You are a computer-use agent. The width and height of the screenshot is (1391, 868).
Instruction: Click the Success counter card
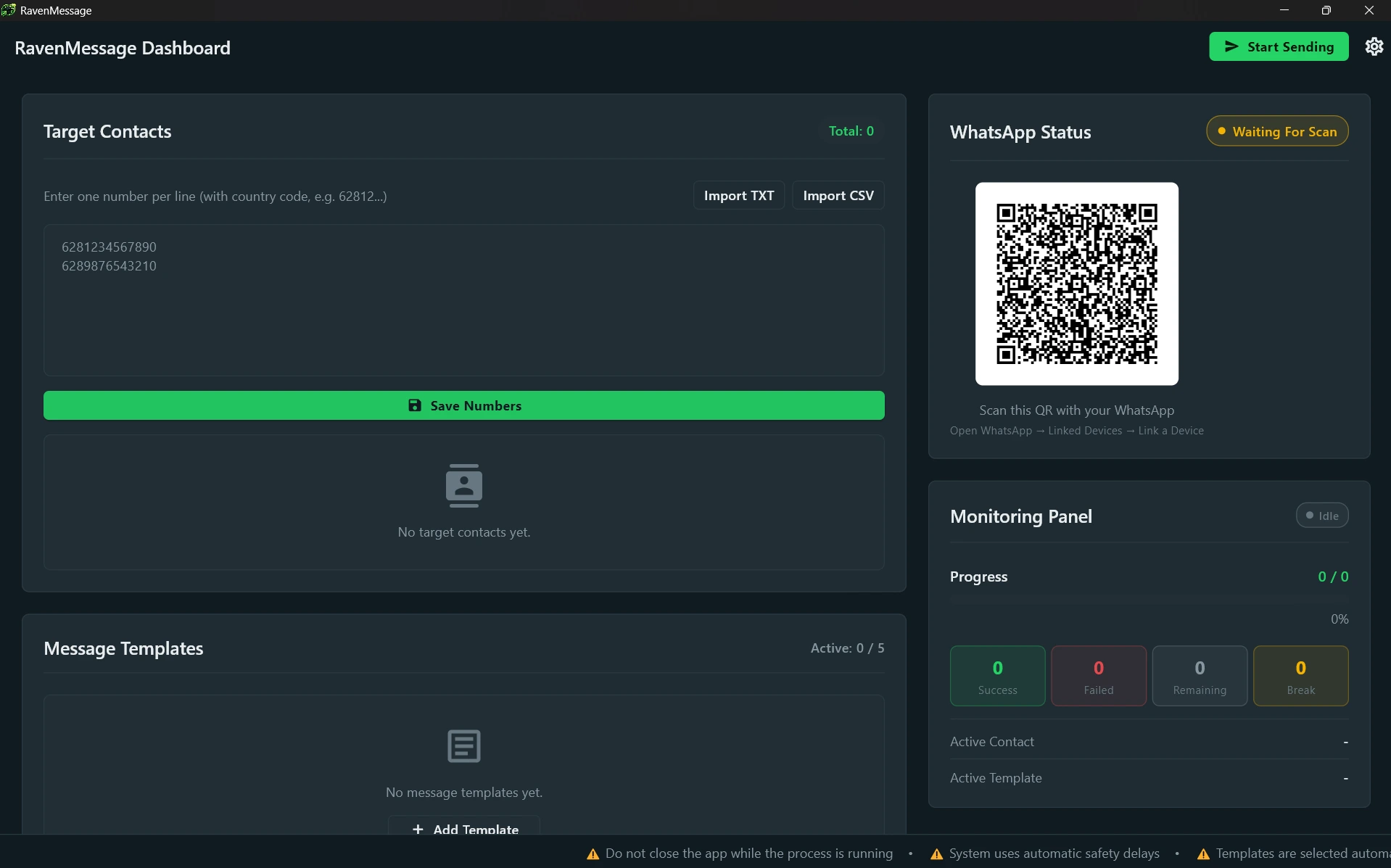click(x=997, y=676)
